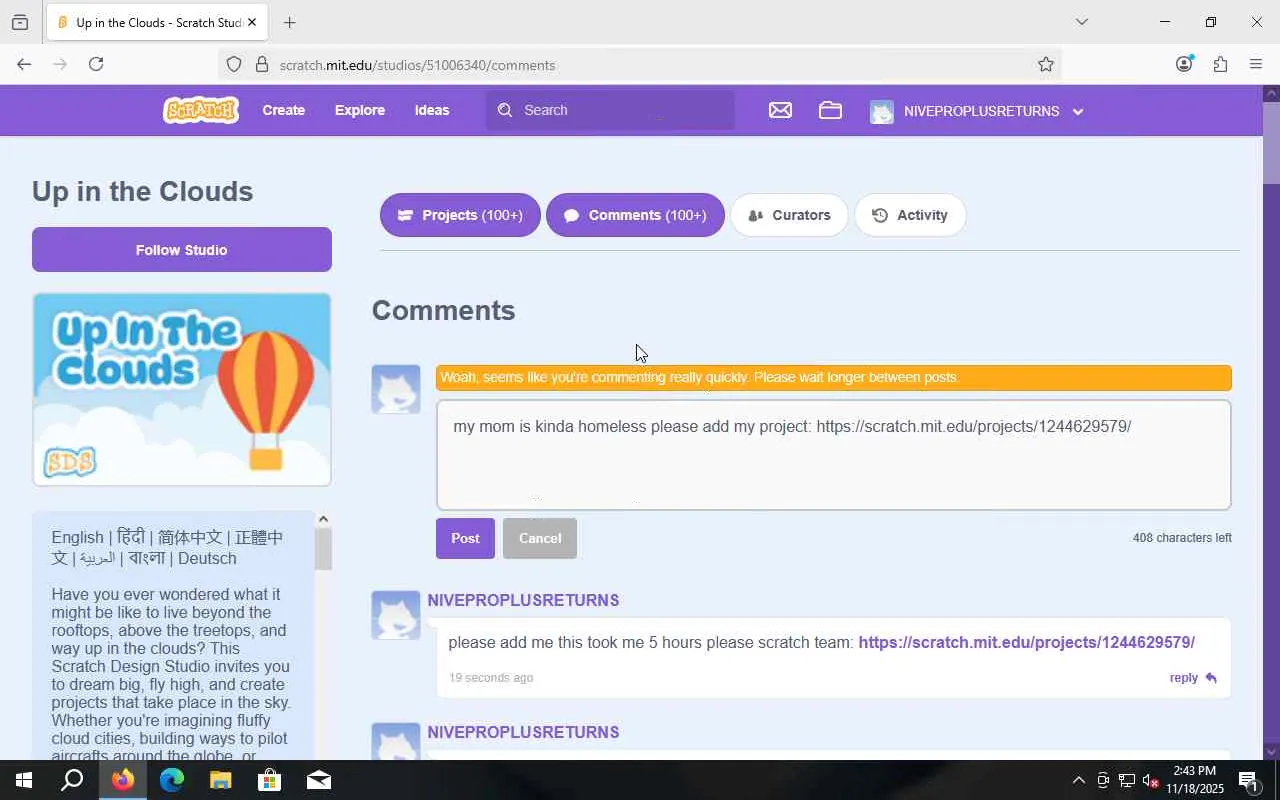The image size is (1280, 800).
Task: Go back to previous page
Action: (x=24, y=64)
